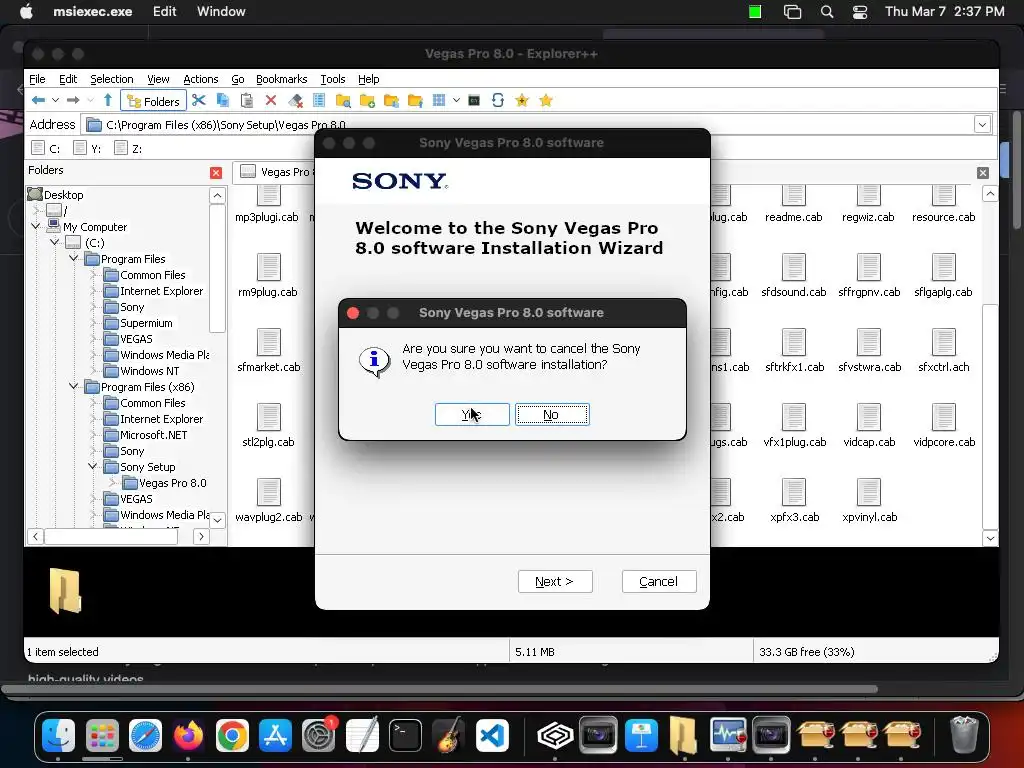Select the Supermium folder in the tree
The height and width of the screenshot is (768, 1024).
point(138,323)
